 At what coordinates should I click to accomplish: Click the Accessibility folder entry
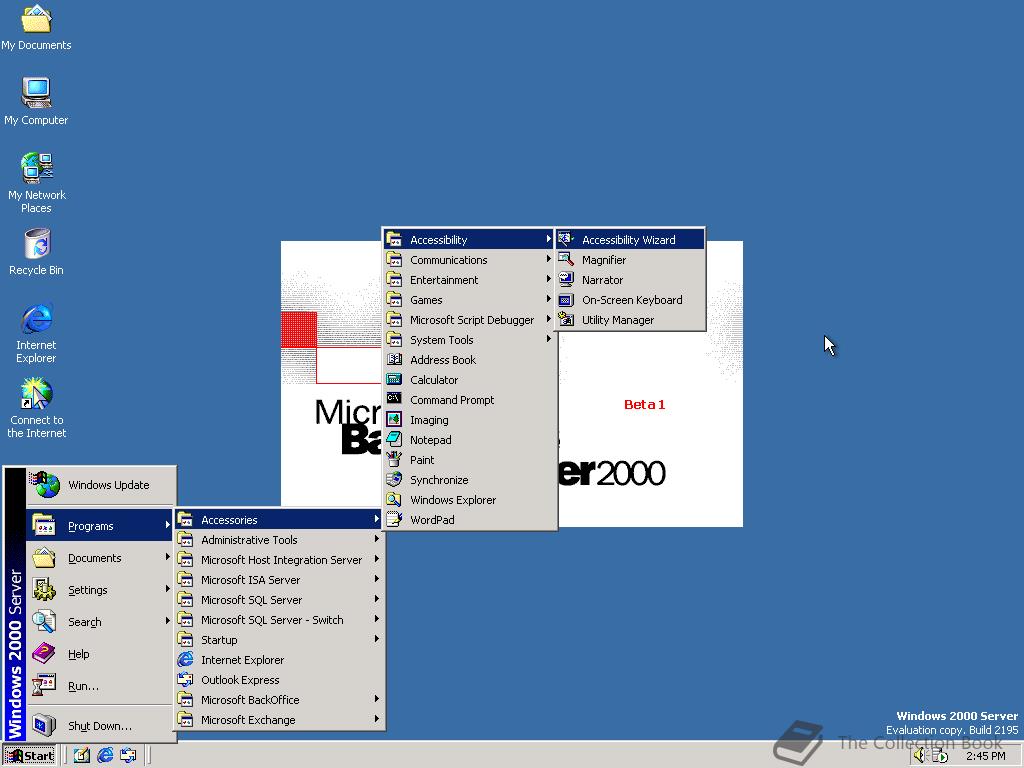click(469, 240)
